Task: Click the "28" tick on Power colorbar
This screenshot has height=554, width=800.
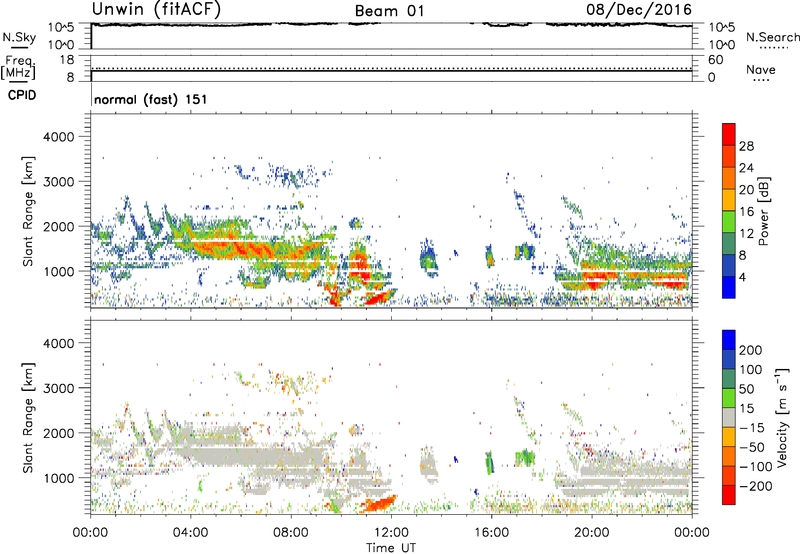Action: click(x=746, y=146)
